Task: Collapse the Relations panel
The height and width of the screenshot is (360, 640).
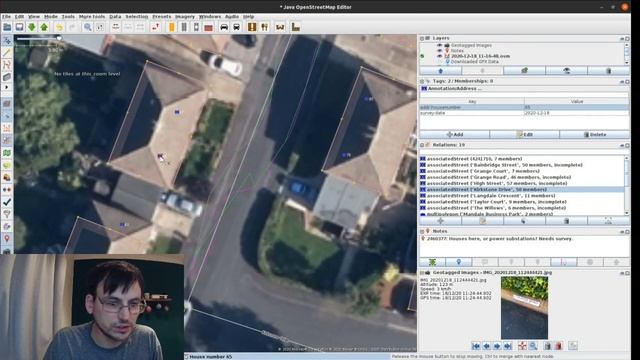Action: [422, 145]
